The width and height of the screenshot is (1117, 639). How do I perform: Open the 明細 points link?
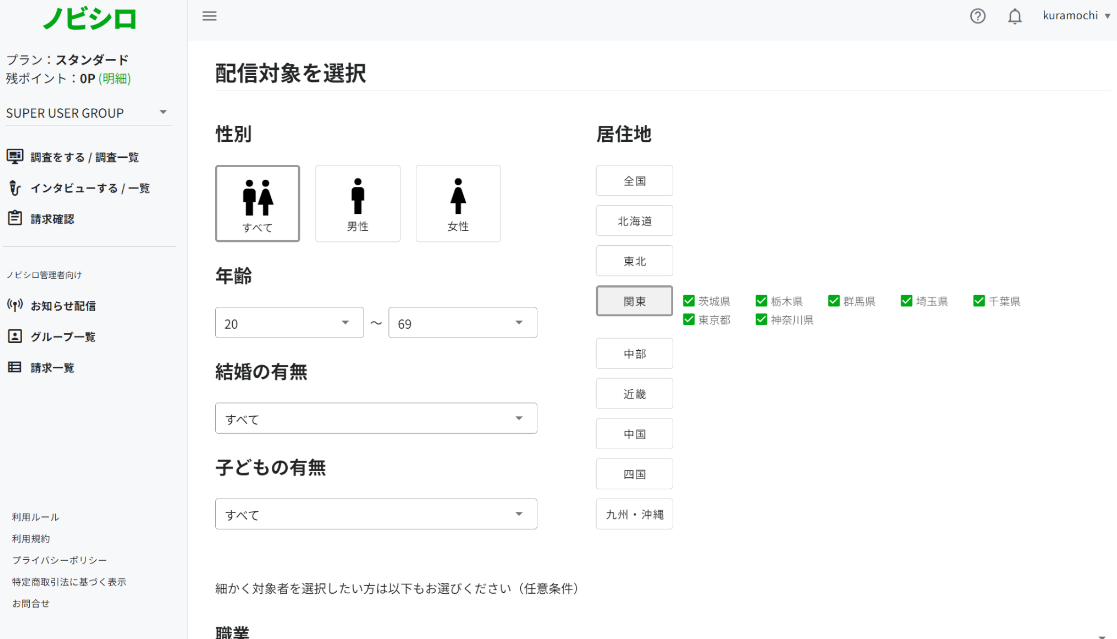(x=115, y=79)
